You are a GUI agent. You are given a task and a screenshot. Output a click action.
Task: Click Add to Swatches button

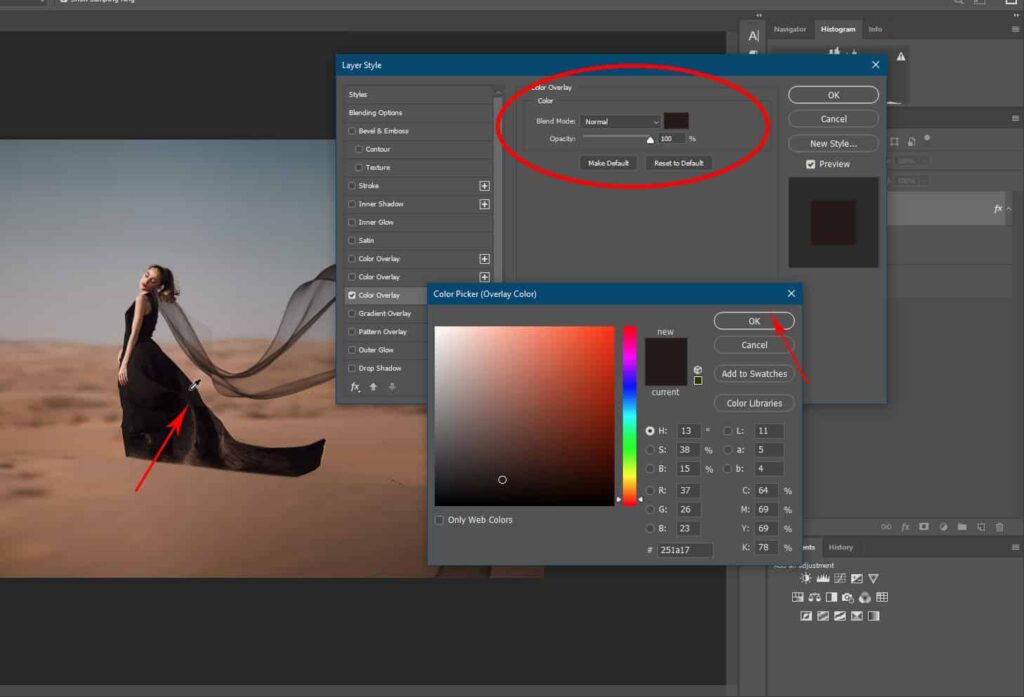pyautogui.click(x=754, y=374)
